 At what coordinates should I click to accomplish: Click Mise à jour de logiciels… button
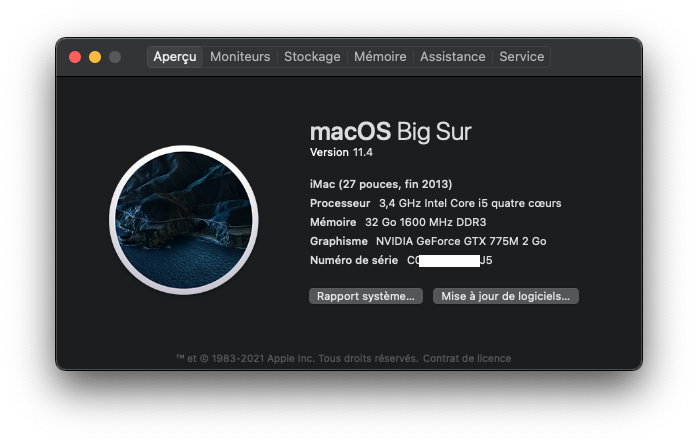click(506, 296)
